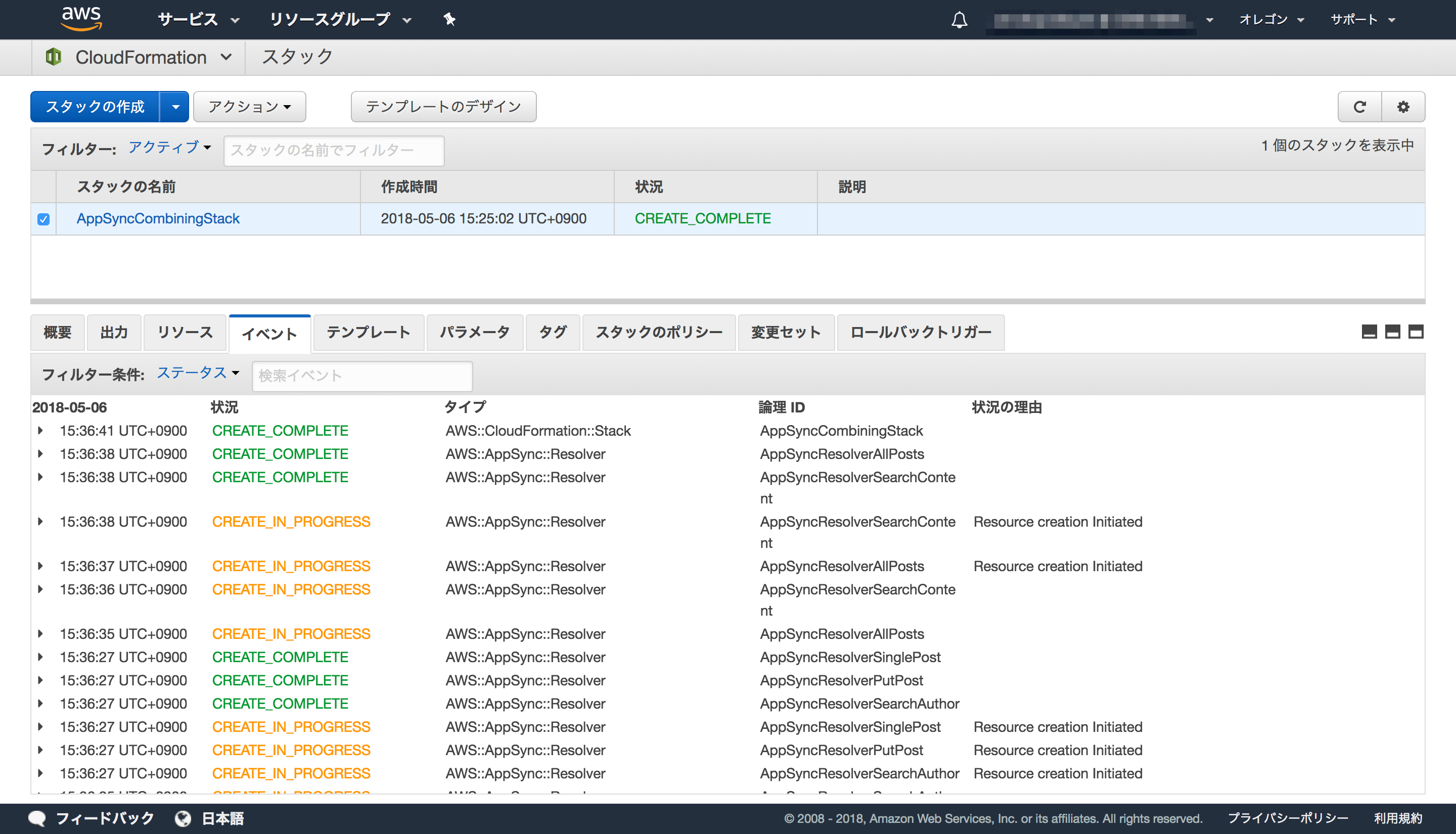This screenshot has width=1456, height=834.
Task: Expand the 15:36:37 CREATE_IN_PROGRESS event row
Action: (40, 567)
